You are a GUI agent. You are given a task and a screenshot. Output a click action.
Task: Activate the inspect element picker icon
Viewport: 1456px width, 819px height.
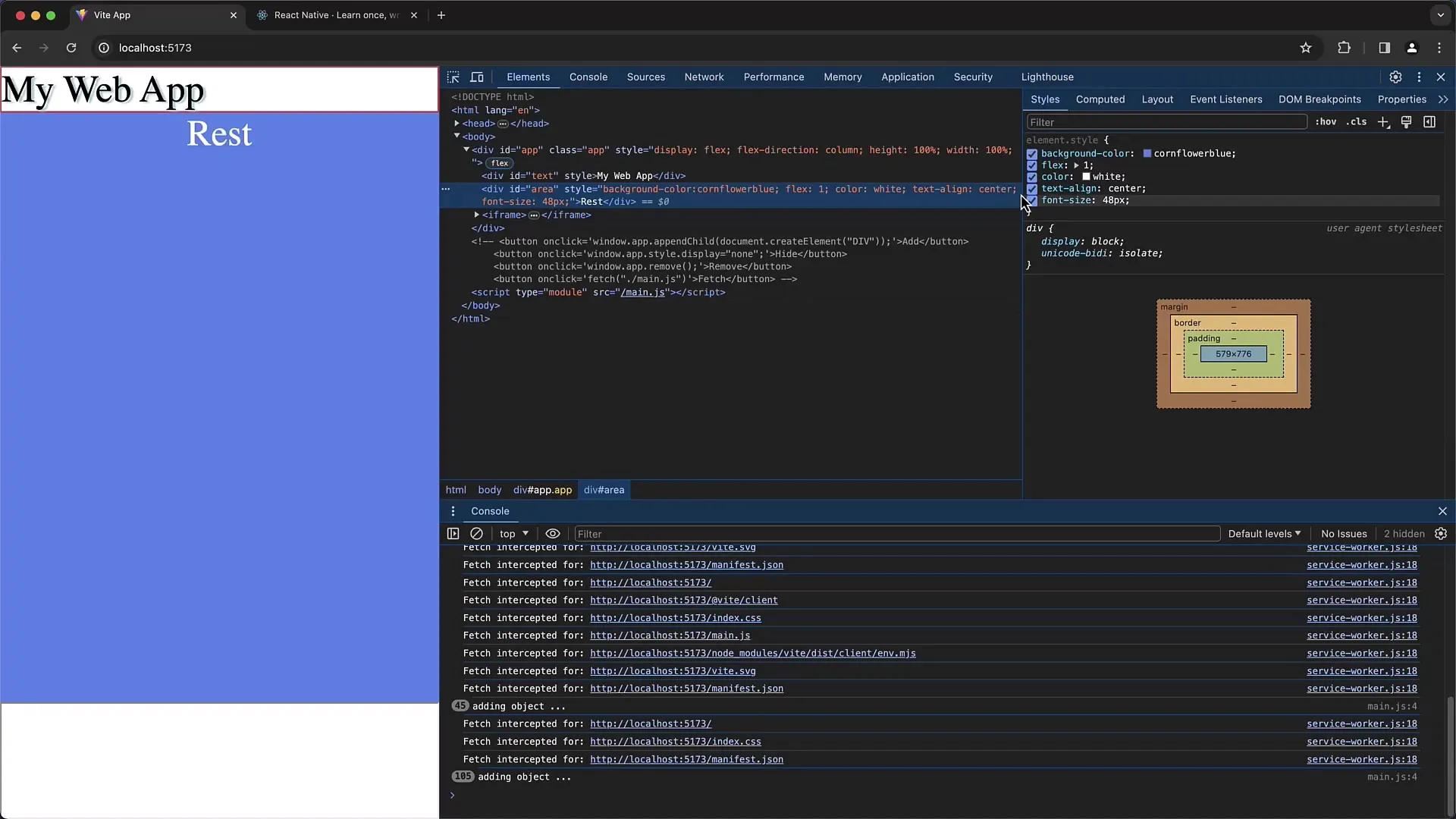pos(453,77)
